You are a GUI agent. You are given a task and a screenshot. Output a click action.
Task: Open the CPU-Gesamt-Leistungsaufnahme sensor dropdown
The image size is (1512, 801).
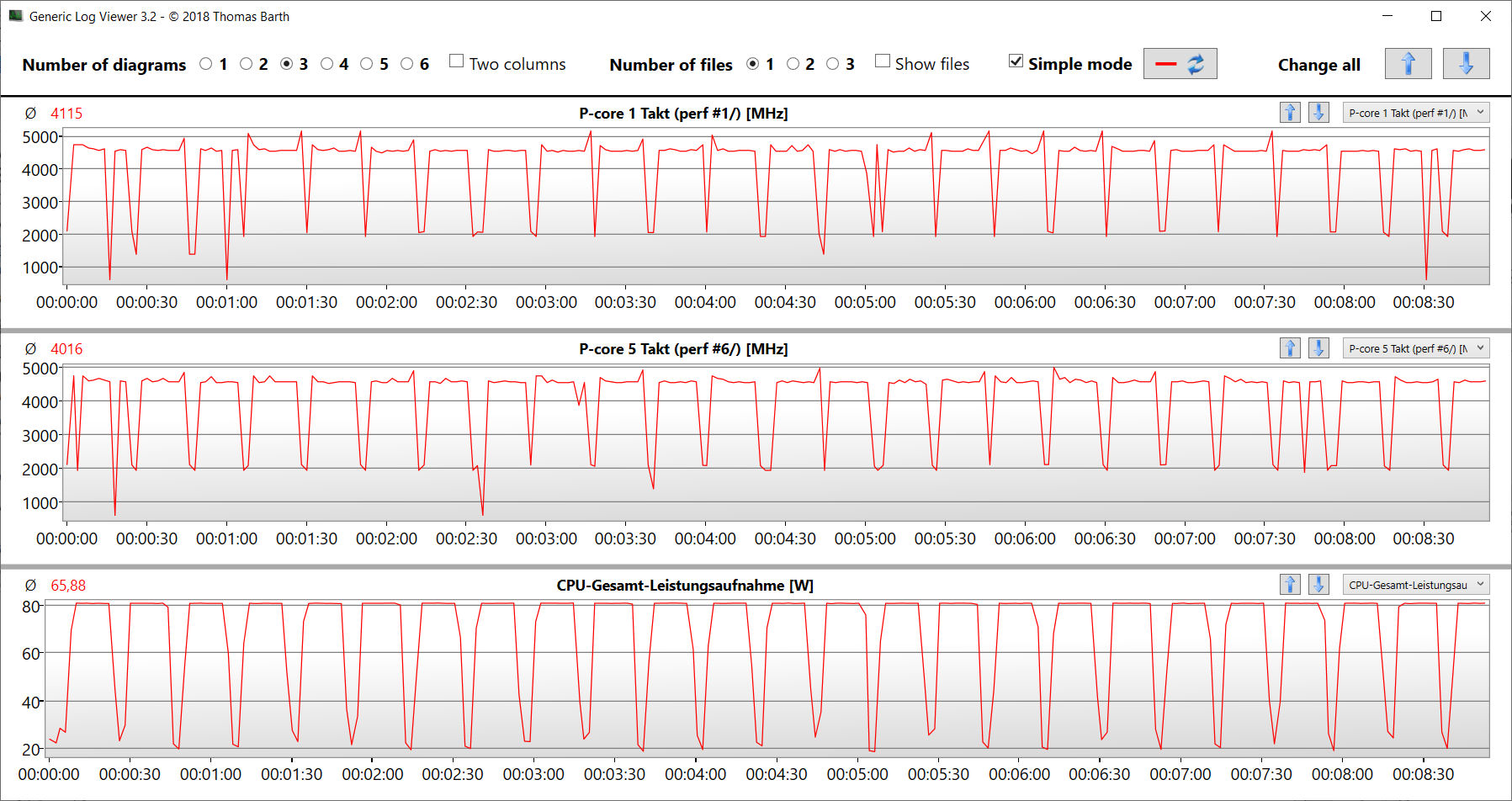[x=1415, y=585]
